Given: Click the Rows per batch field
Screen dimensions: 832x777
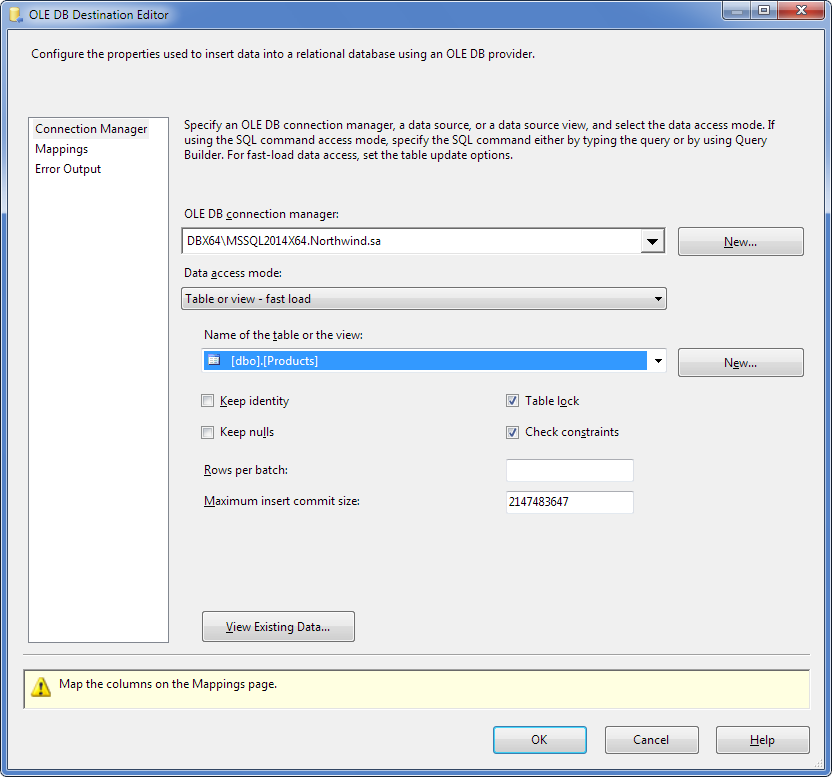Looking at the screenshot, I should (569, 471).
